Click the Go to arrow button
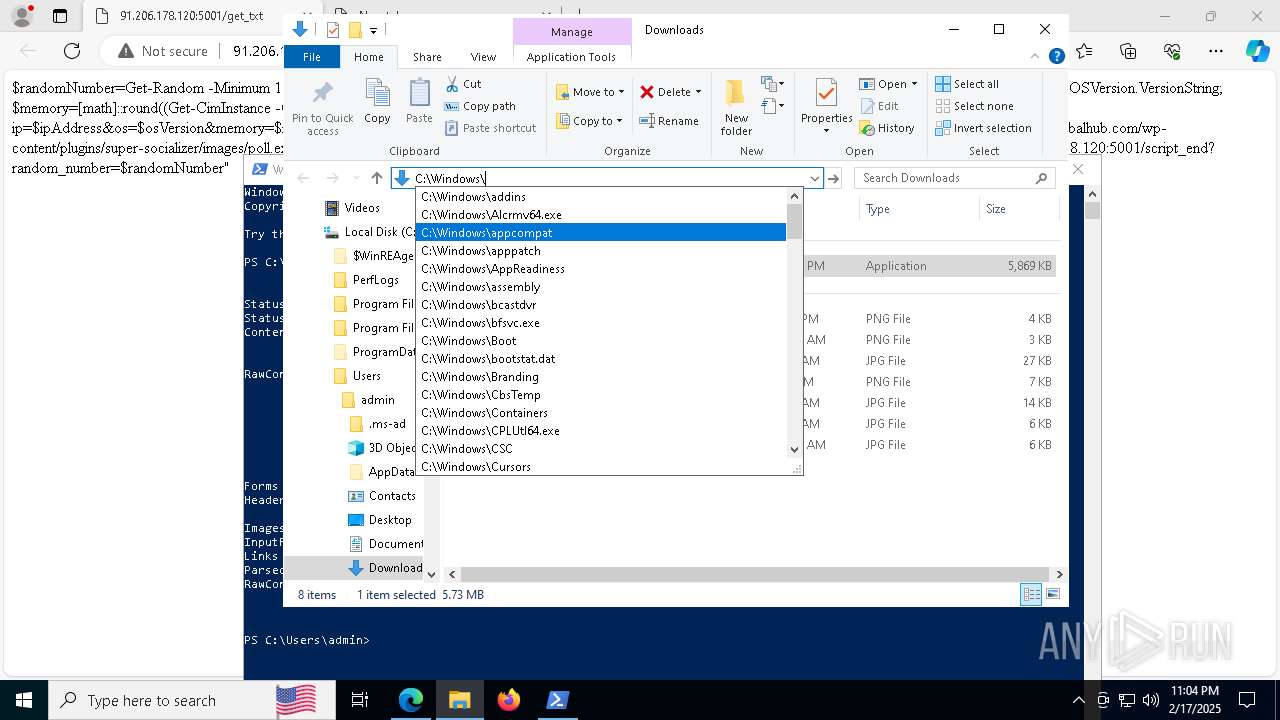 [833, 178]
